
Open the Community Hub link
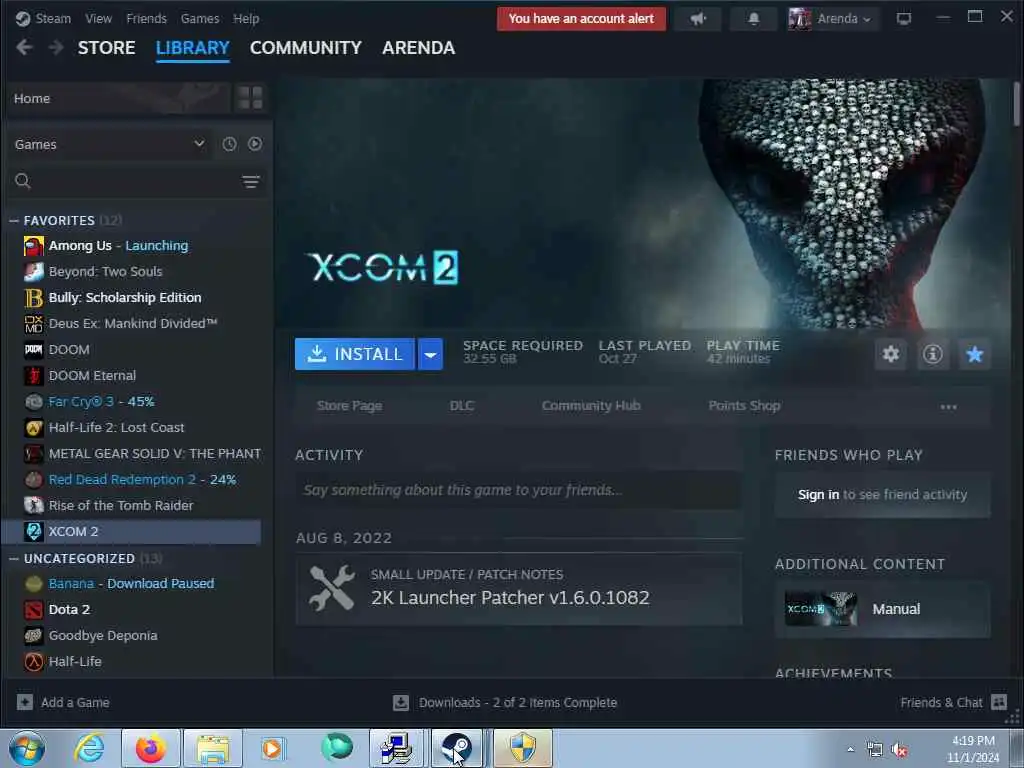tap(591, 406)
